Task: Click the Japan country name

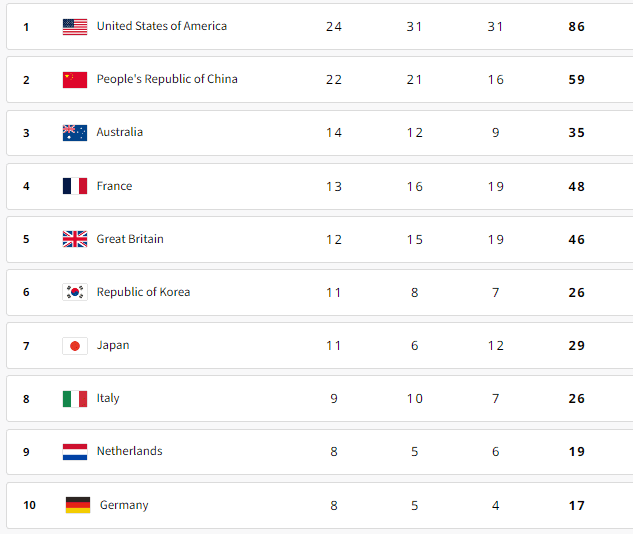Action: click(x=113, y=346)
